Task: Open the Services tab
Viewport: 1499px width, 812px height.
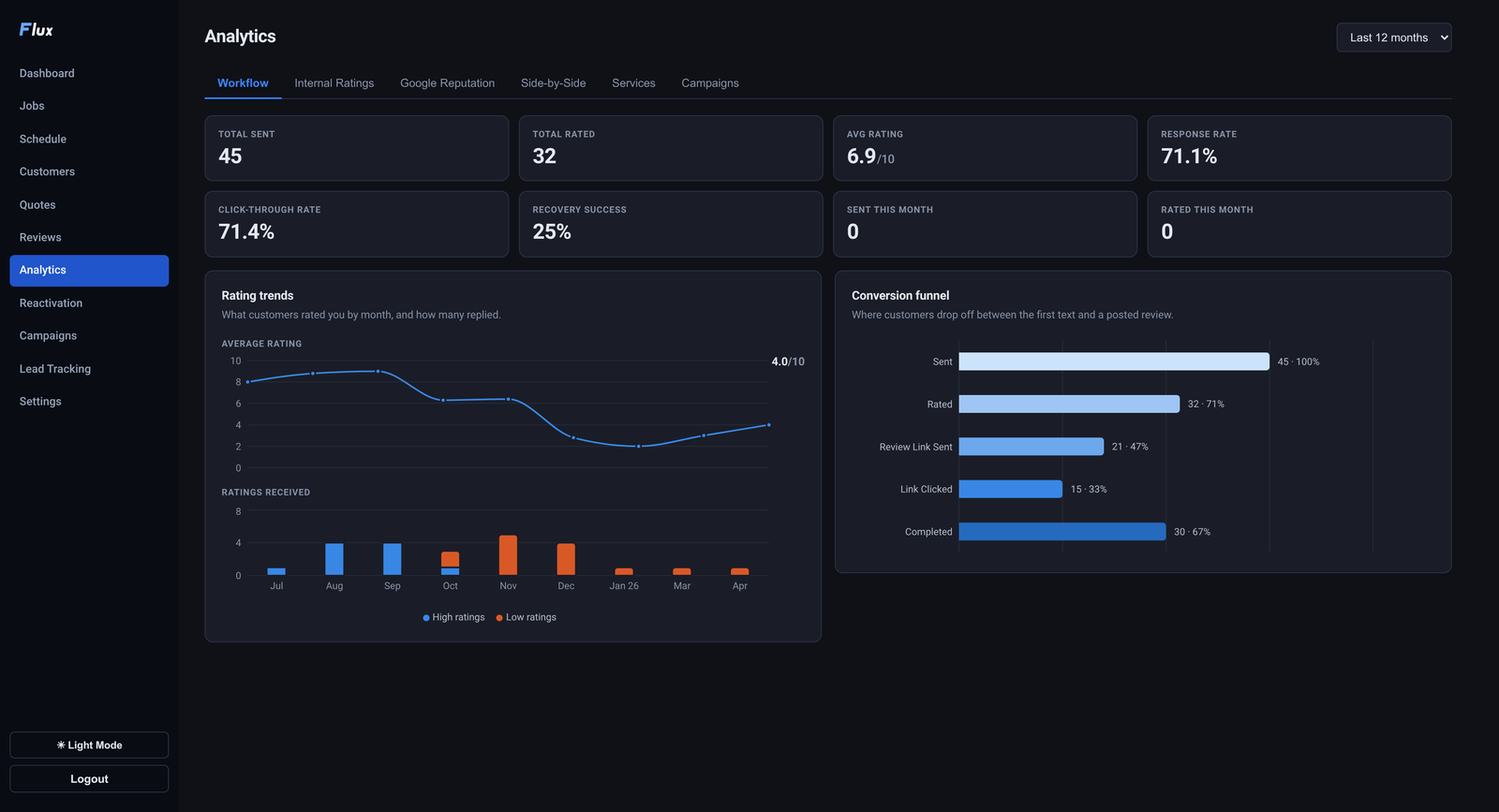Action: tap(633, 83)
